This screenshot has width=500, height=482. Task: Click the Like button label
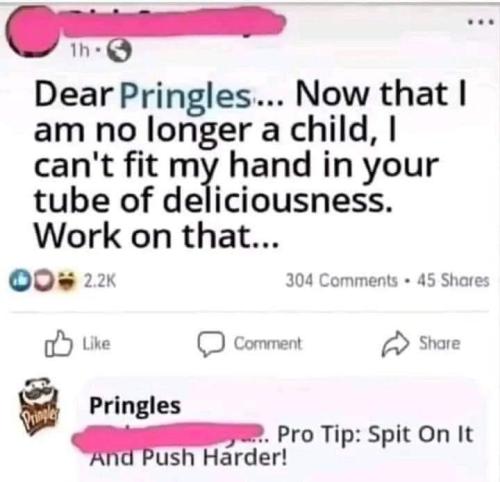coord(96,343)
